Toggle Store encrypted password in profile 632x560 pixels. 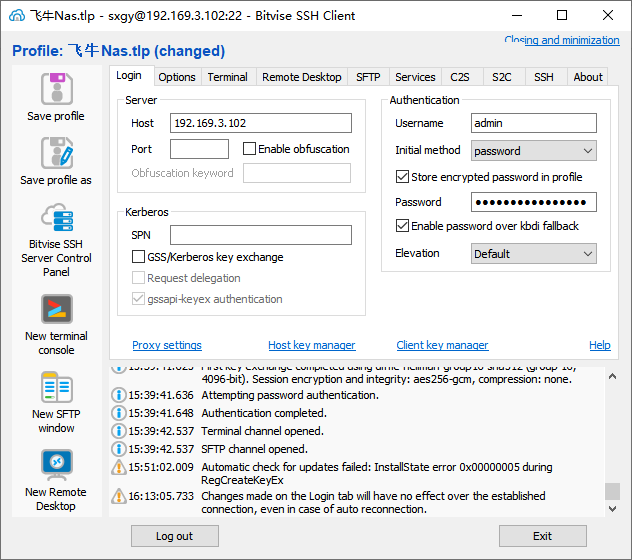(x=402, y=177)
